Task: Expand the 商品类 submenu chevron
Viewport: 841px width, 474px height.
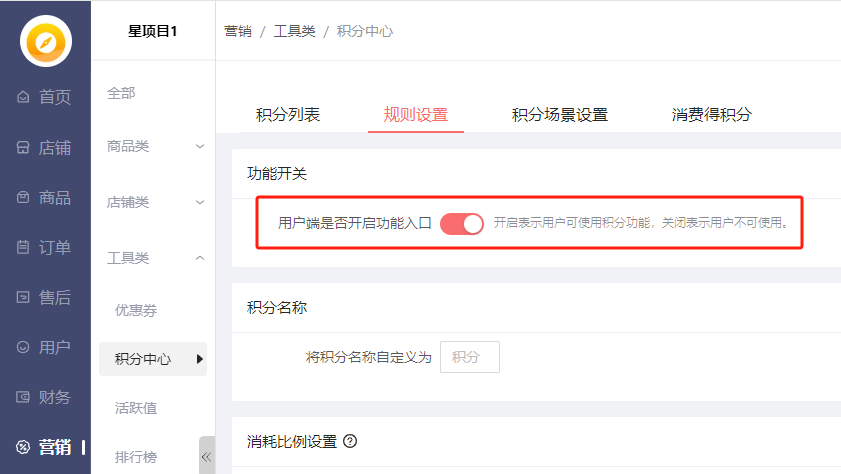Action: coord(200,147)
